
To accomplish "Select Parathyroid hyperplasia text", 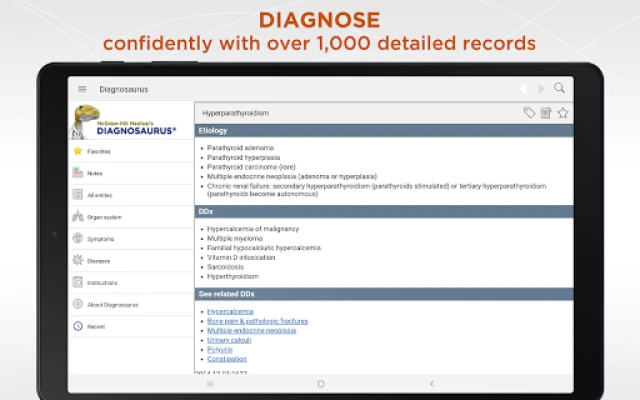I will (244, 158).
